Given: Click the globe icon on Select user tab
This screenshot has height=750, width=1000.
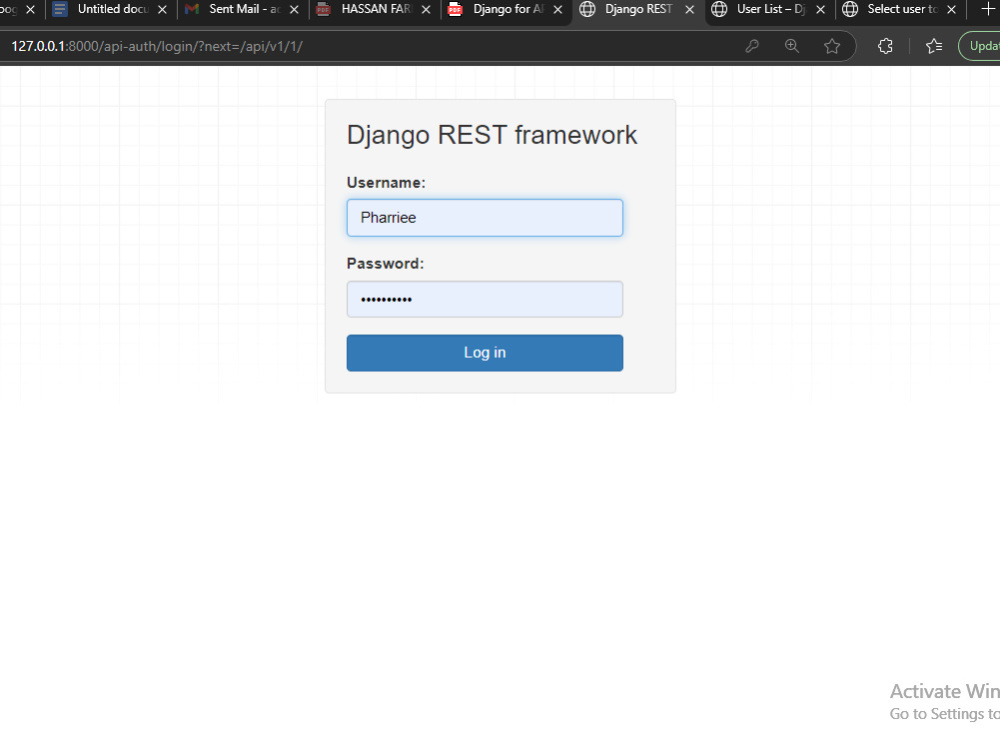Looking at the screenshot, I should tap(849, 9).
